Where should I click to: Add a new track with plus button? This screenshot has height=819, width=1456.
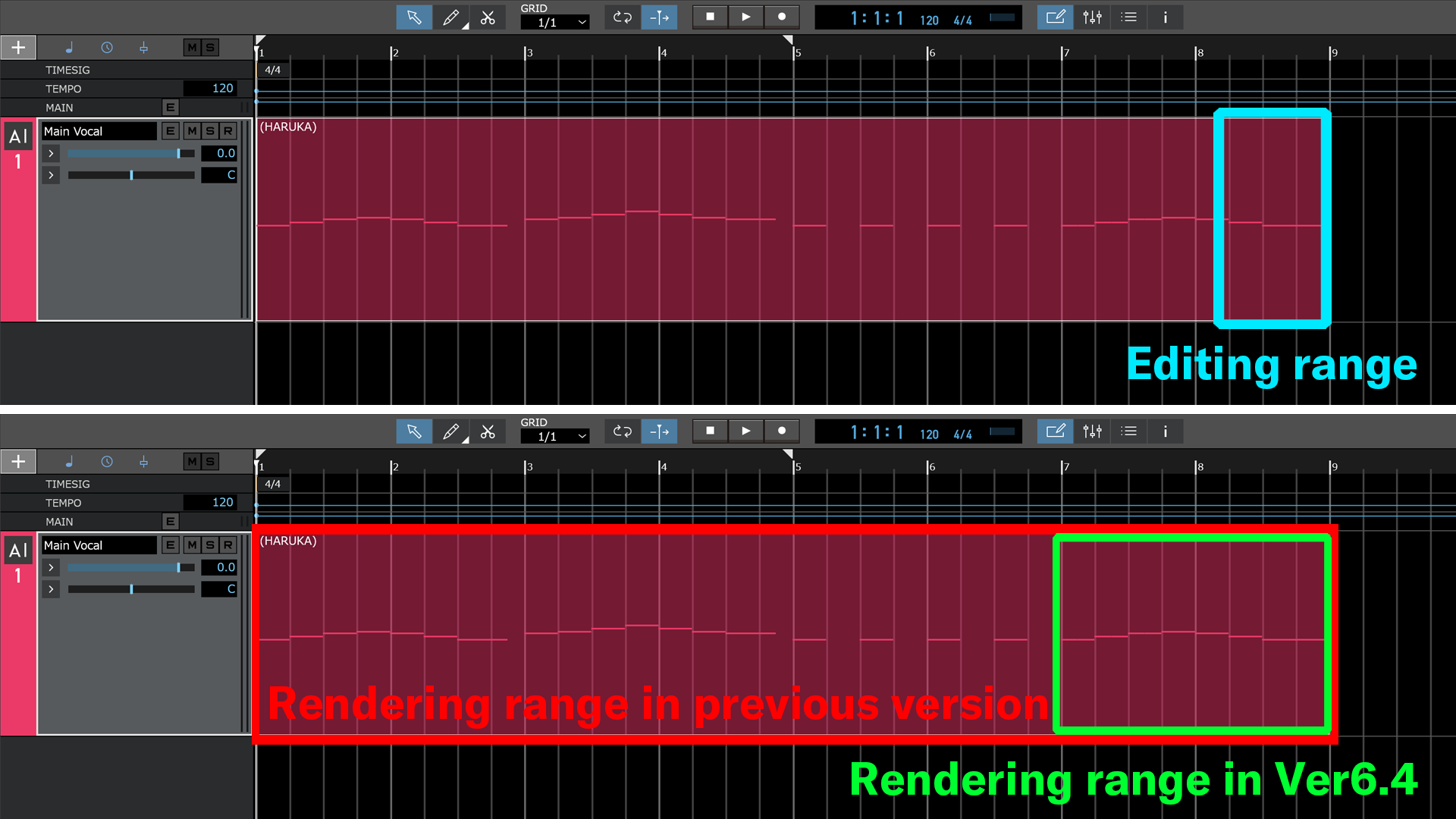pos(18,47)
